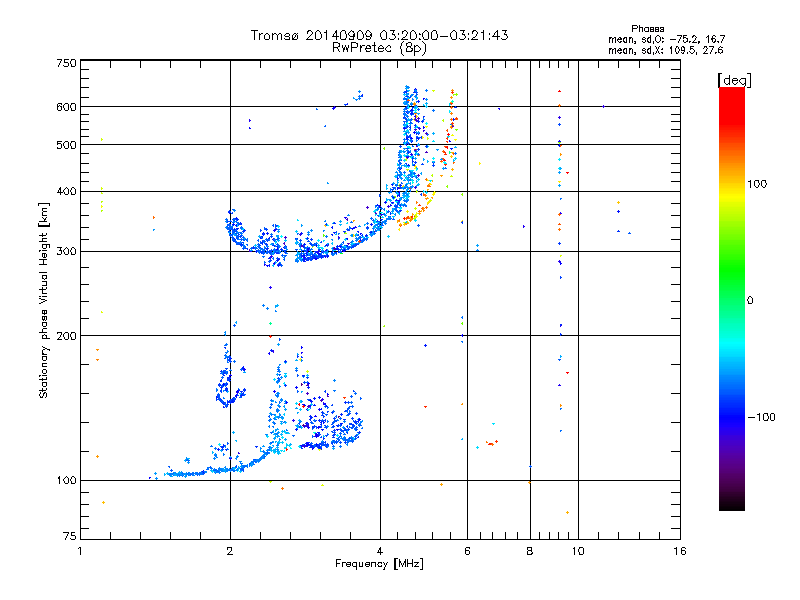This screenshot has height=600, width=800.
Task: Click the Frequency [MHz] axis label
Action: pyautogui.click(x=379, y=564)
